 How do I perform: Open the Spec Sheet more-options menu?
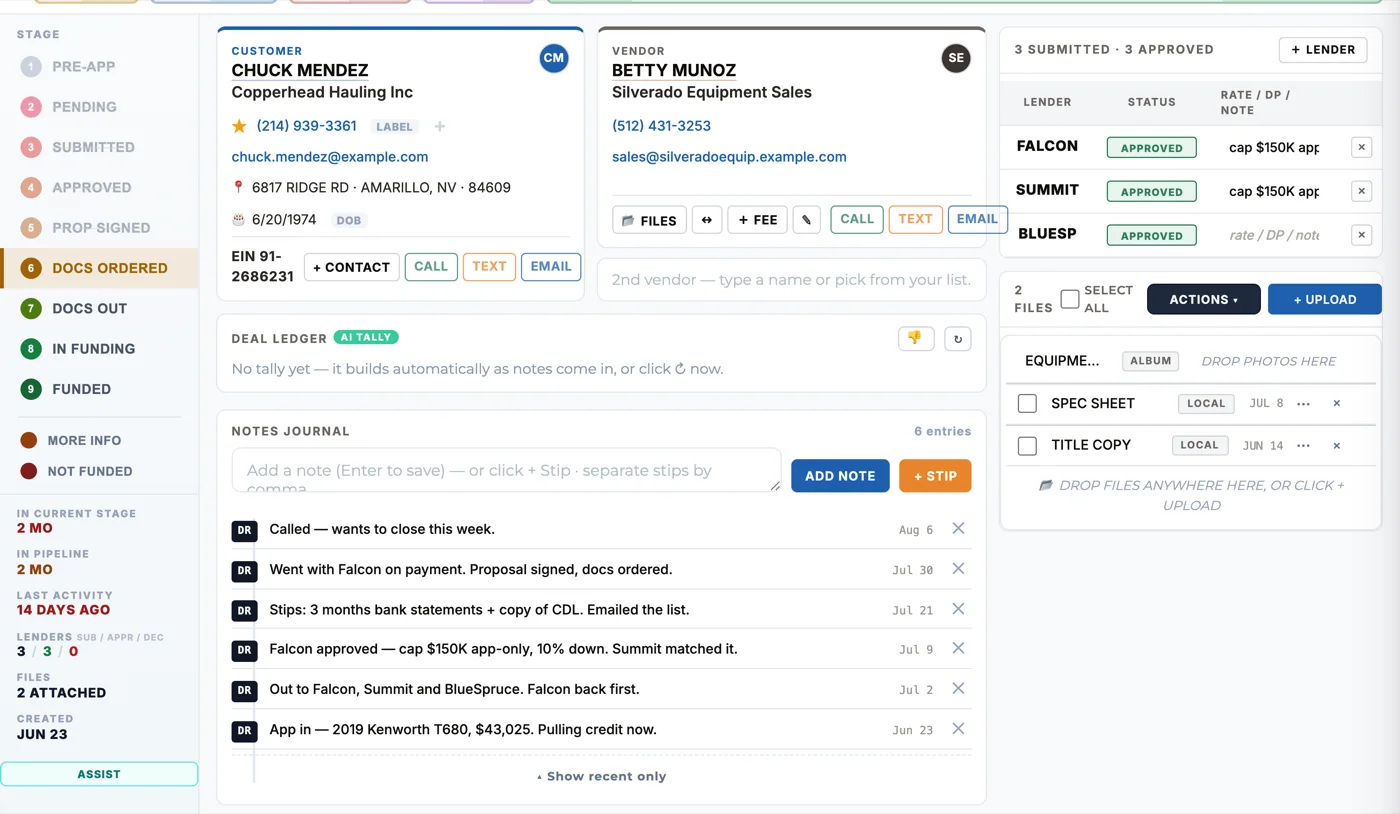[1303, 404]
